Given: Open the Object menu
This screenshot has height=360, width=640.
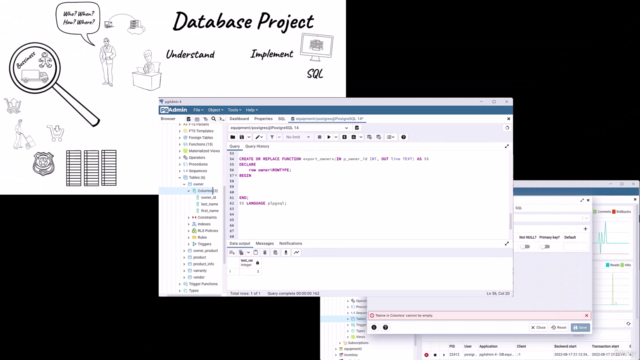Looking at the screenshot, I should (215, 110).
